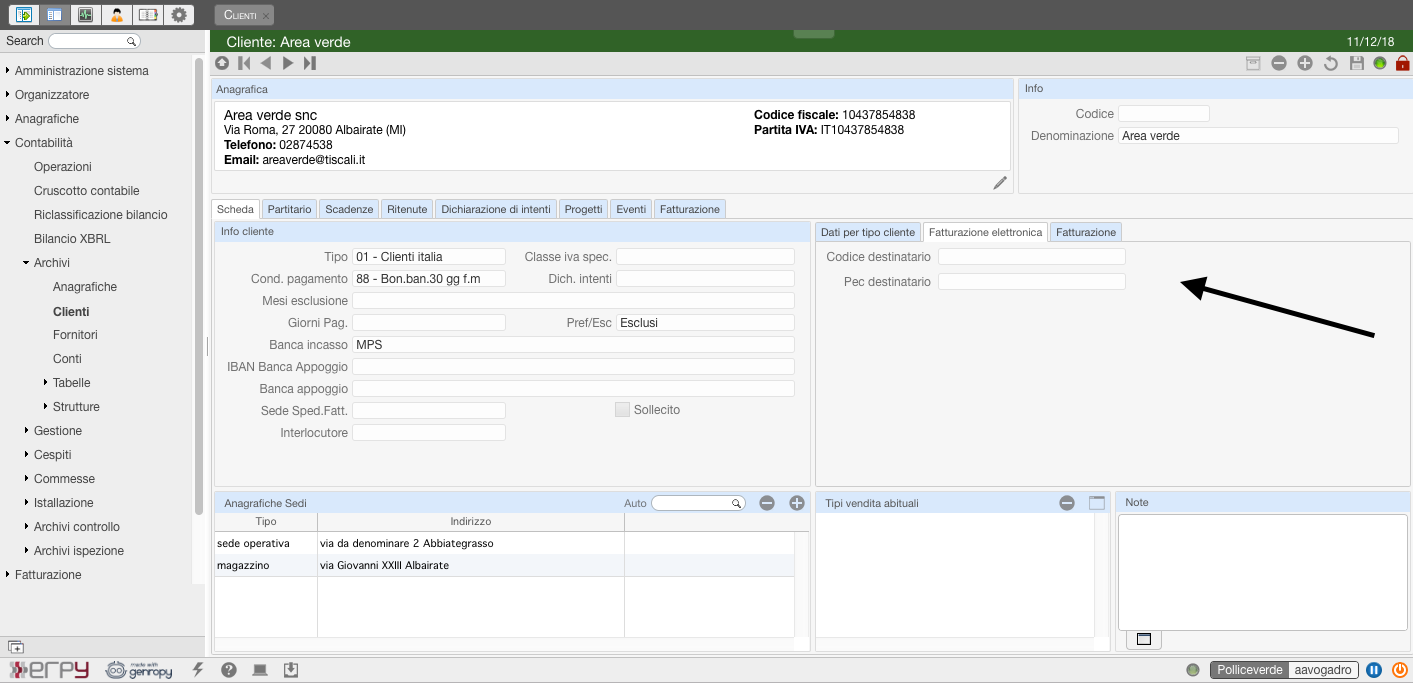Open Dati per tipo cliente tab
The height and width of the screenshot is (683, 1413).
[868, 232]
